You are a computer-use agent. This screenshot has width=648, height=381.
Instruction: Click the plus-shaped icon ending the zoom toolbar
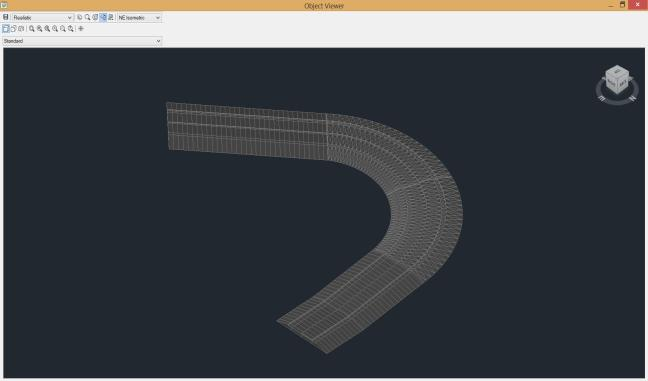click(81, 29)
